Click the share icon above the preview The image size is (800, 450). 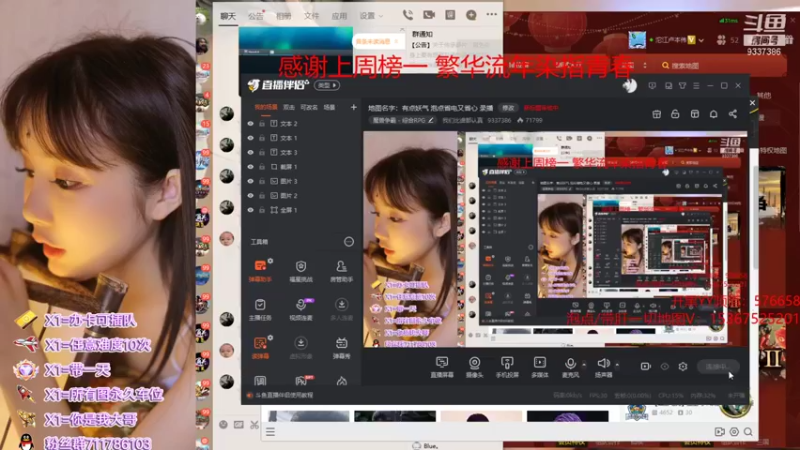tap(733, 114)
